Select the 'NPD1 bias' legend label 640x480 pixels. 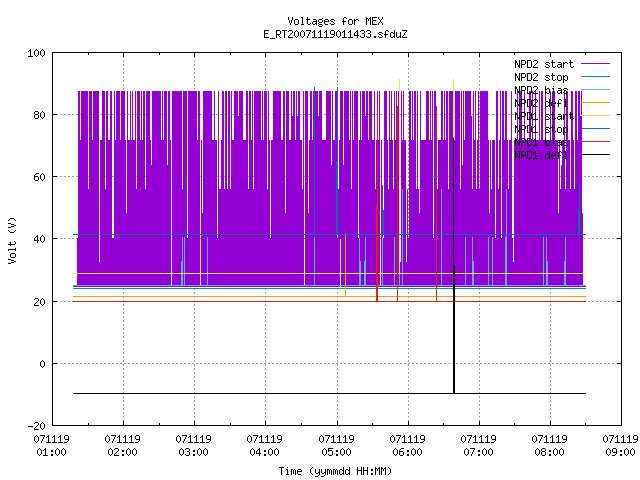541,142
